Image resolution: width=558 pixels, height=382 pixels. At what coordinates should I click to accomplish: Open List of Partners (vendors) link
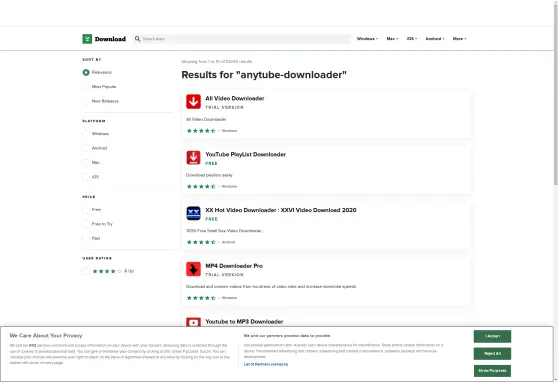266,364
